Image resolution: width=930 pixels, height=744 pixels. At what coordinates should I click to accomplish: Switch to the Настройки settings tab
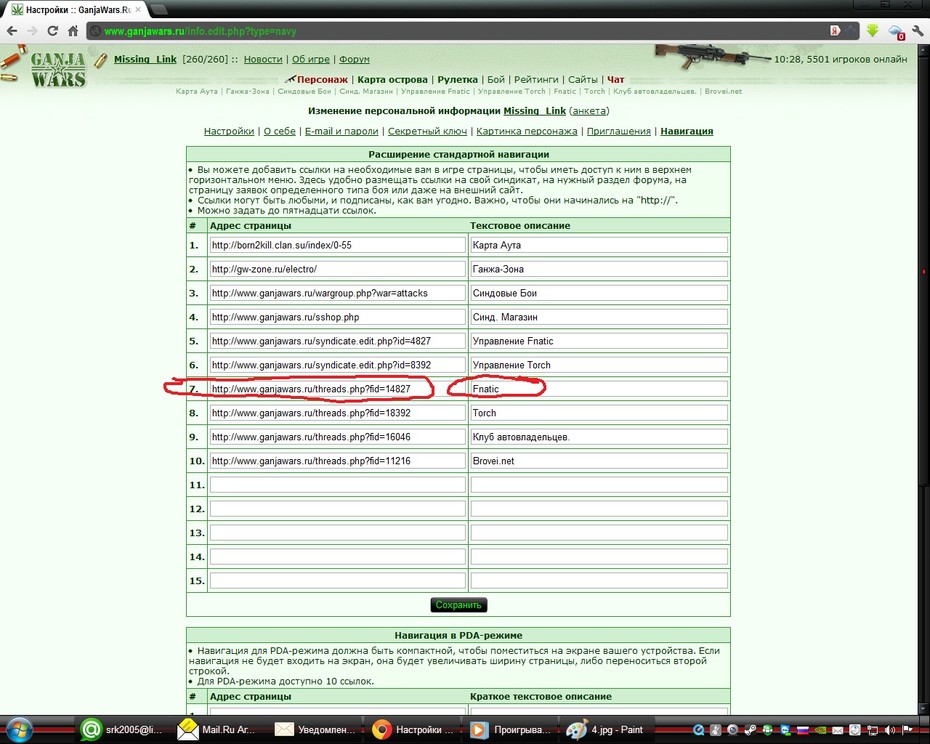click(229, 131)
